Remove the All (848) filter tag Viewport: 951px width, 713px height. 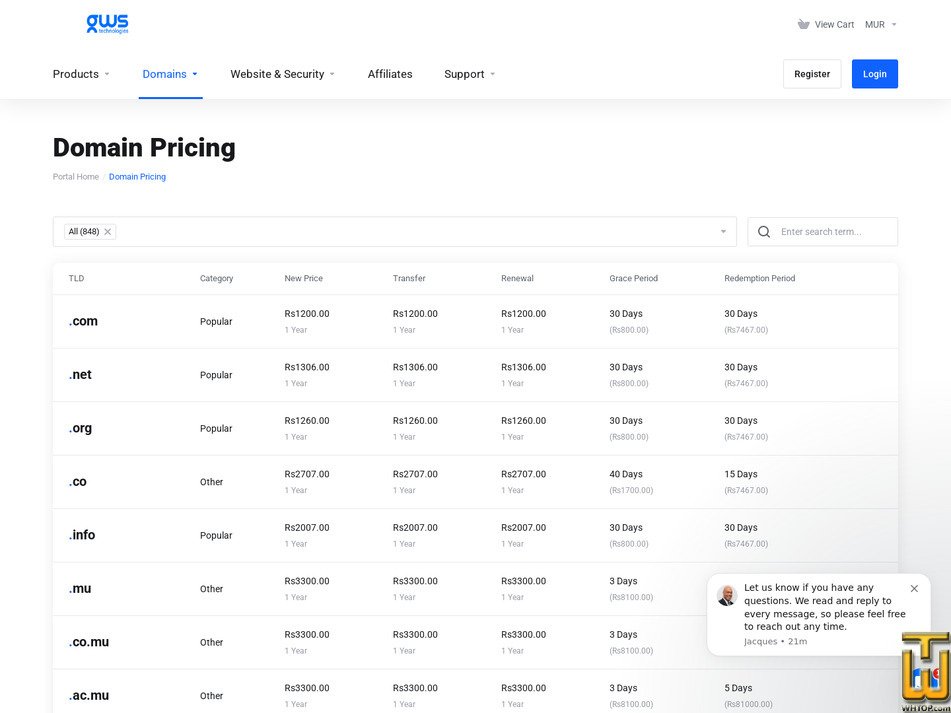click(107, 232)
